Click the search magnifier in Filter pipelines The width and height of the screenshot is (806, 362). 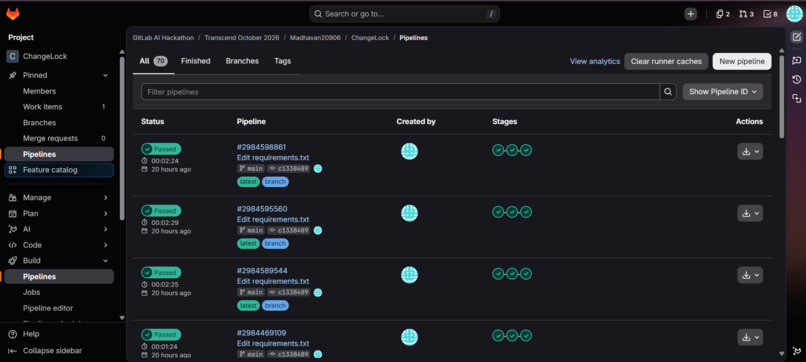[x=668, y=92]
